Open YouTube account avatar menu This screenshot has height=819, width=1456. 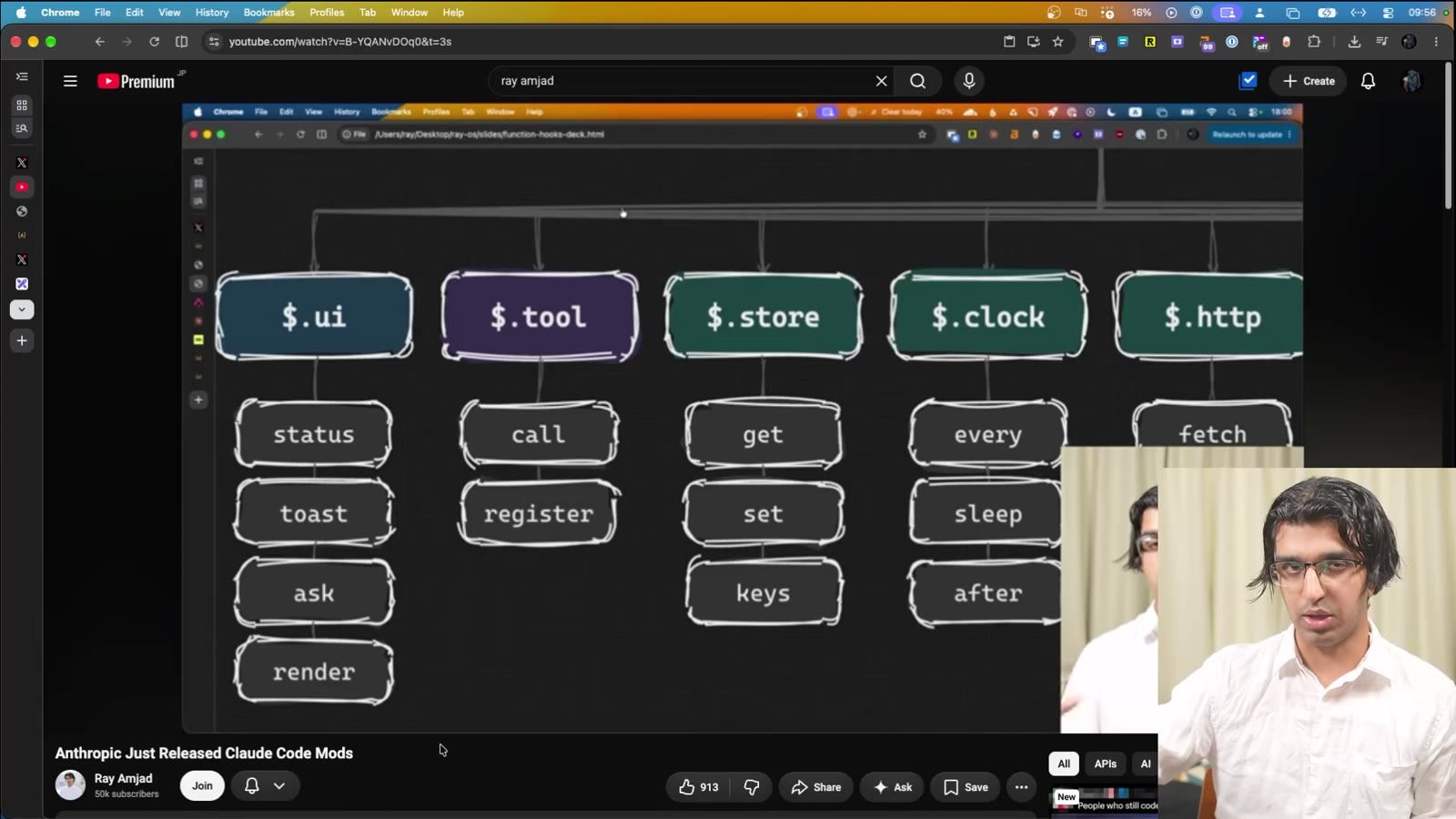[x=1411, y=81]
